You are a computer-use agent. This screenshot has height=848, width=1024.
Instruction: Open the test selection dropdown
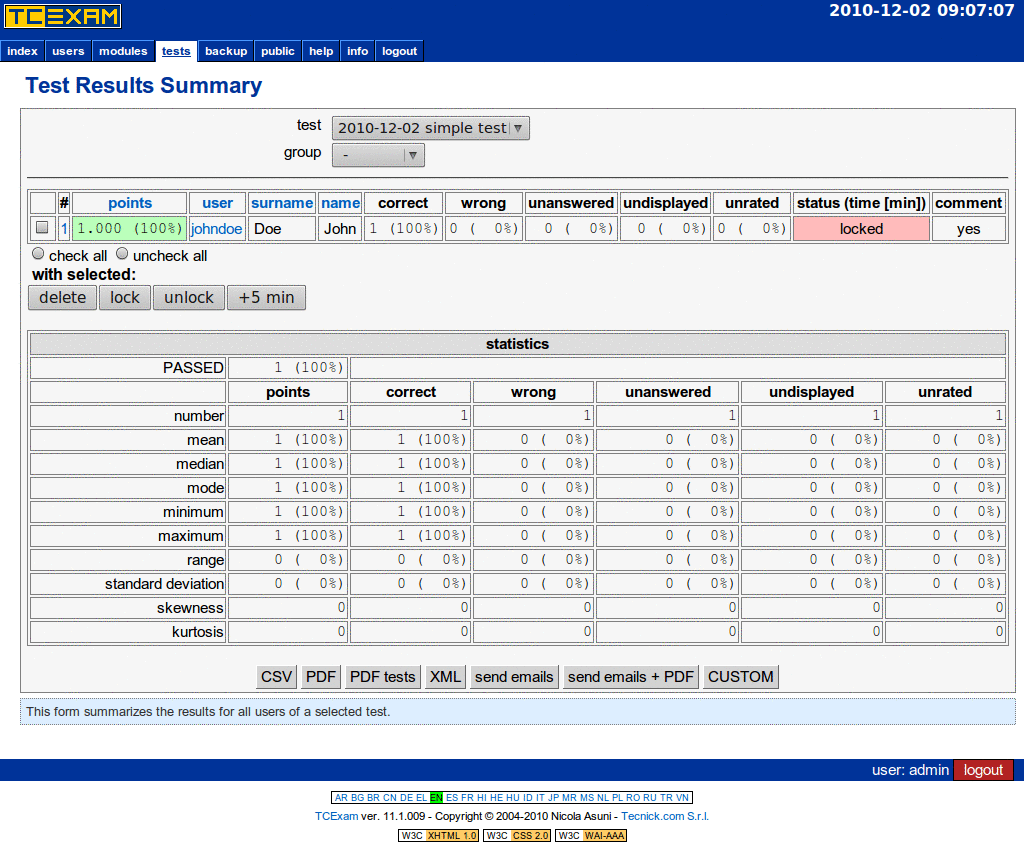tap(430, 128)
